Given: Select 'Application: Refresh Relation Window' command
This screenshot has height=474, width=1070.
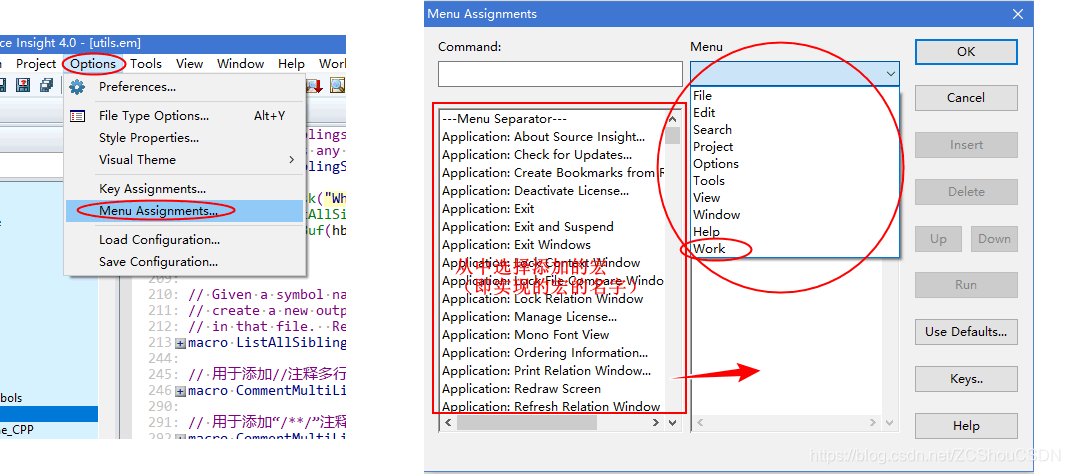Looking at the screenshot, I should (x=552, y=407).
